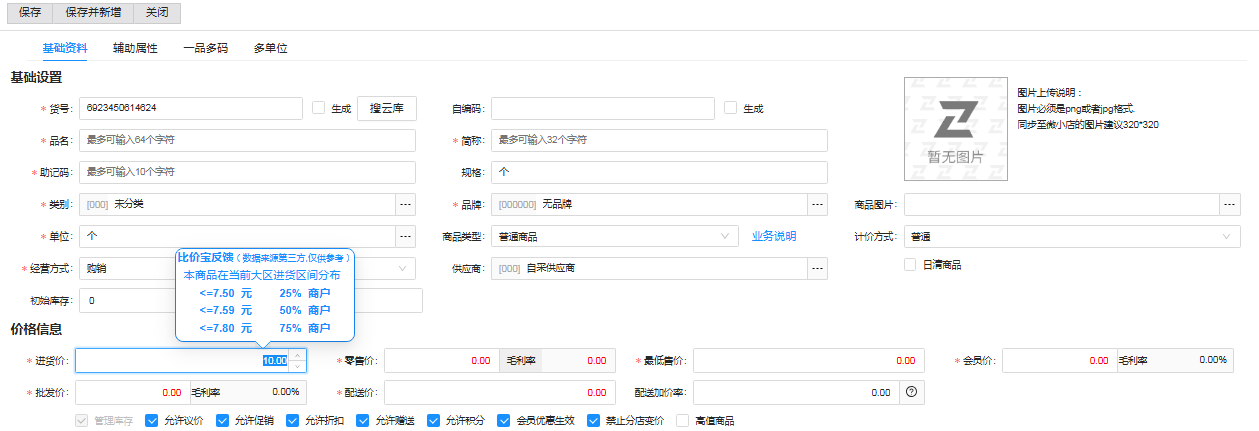Screen dimensions: 1259x431
Task: Open the 一品多码 tab
Action: coord(205,48)
